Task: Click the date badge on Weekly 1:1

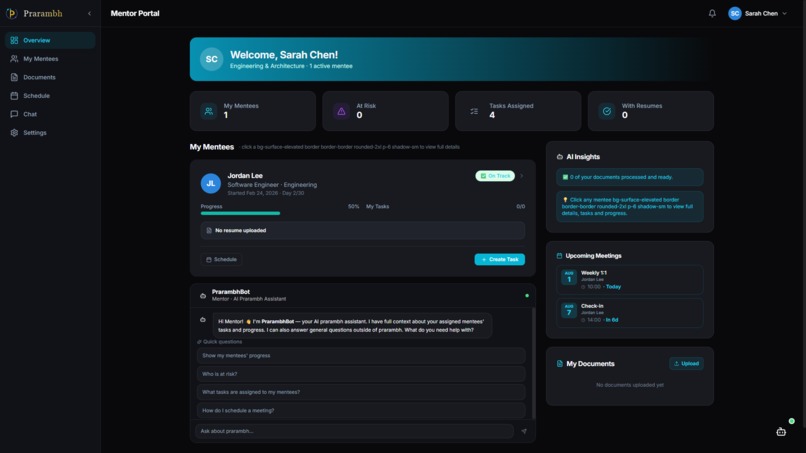Action: 569,277
